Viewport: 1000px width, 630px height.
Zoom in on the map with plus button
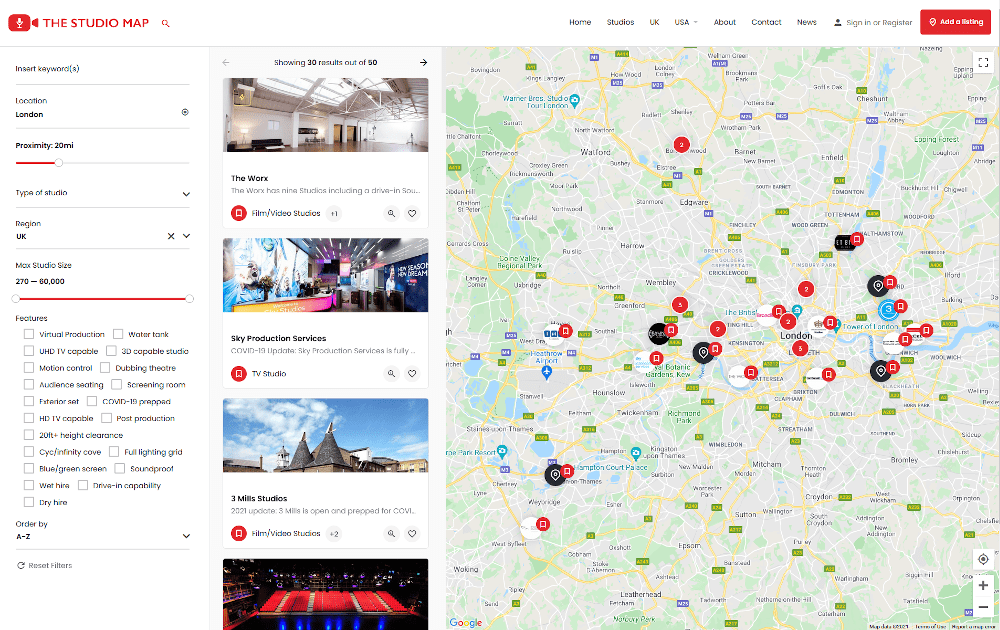coord(983,585)
